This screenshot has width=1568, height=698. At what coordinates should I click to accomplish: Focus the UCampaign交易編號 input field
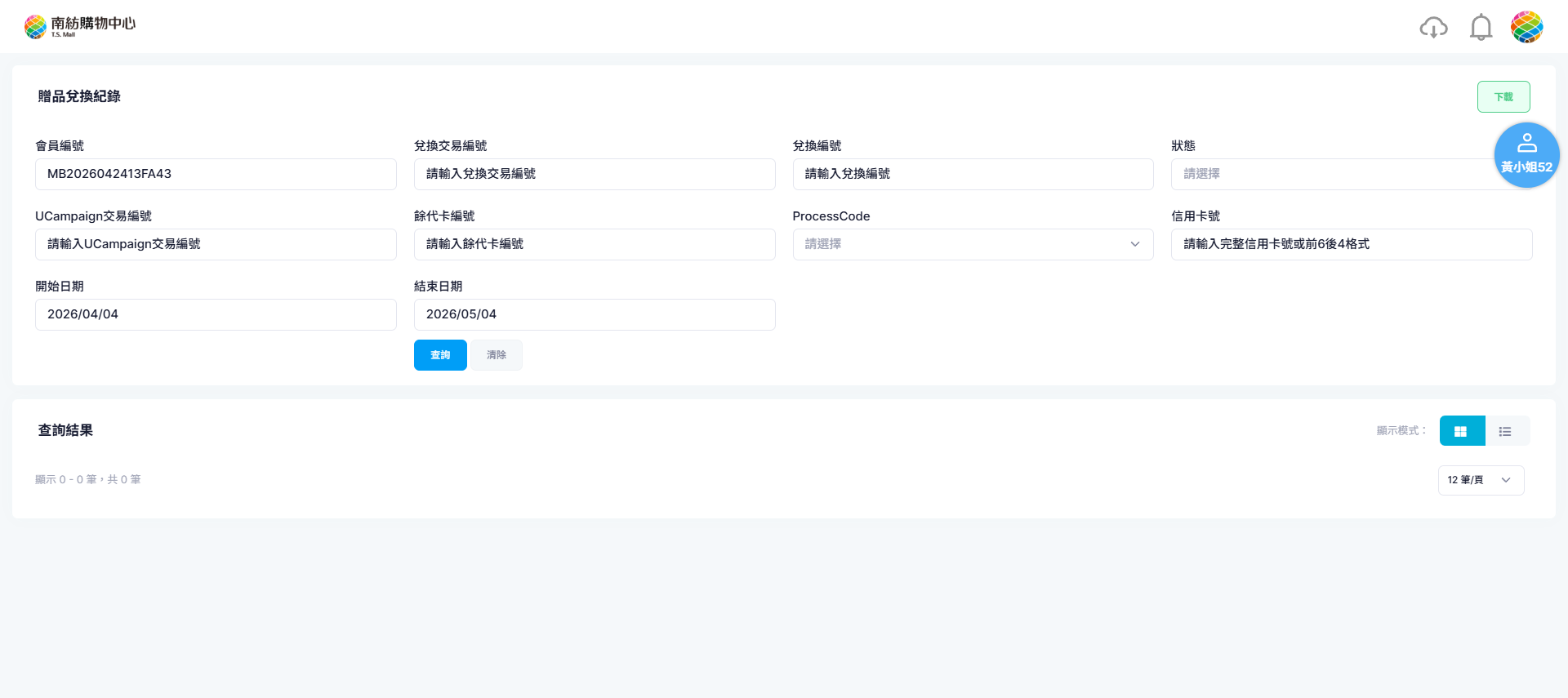click(x=216, y=244)
